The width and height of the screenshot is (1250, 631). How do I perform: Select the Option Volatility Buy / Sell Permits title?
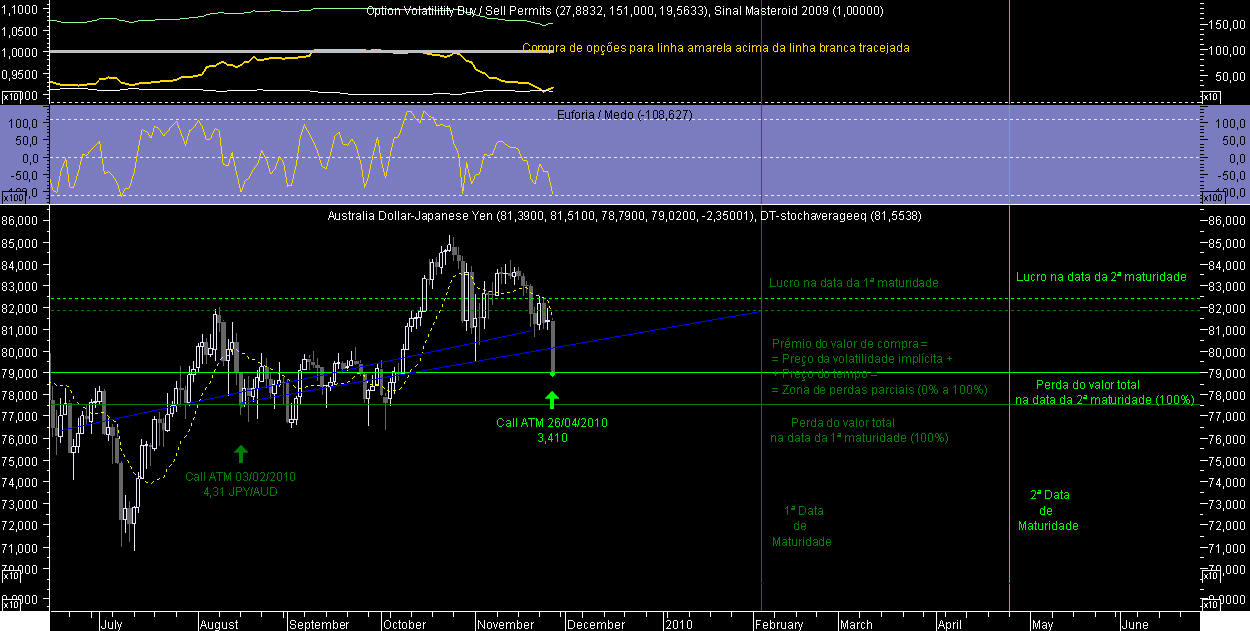(625, 10)
